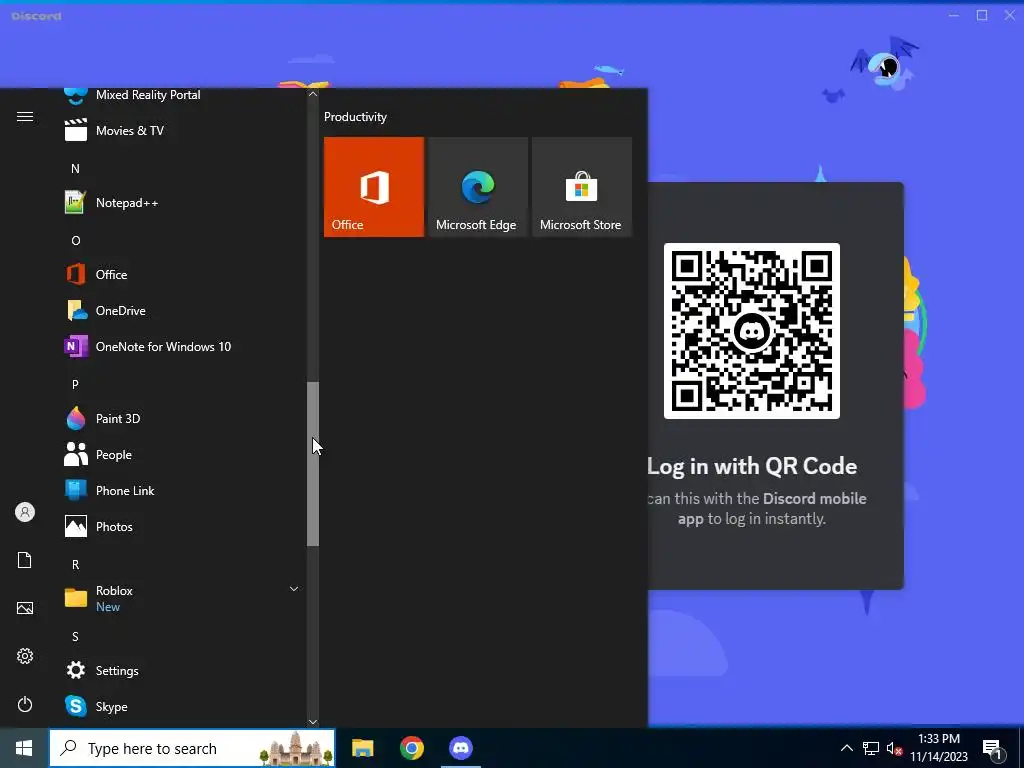Open the notification center

click(993, 749)
